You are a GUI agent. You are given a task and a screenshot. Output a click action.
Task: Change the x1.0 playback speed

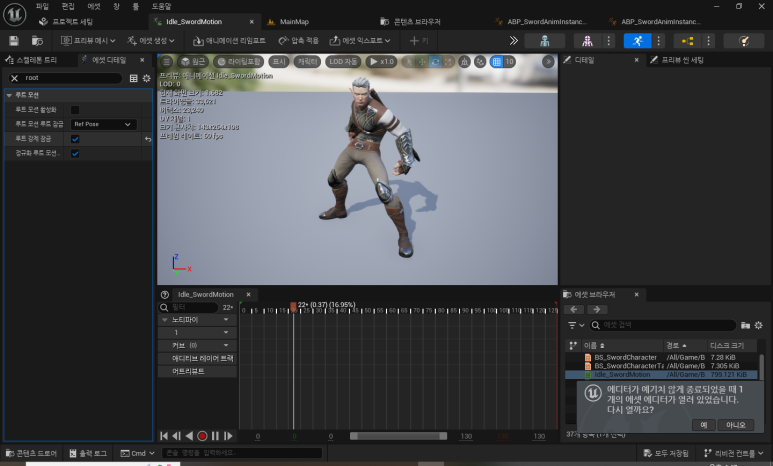point(382,62)
